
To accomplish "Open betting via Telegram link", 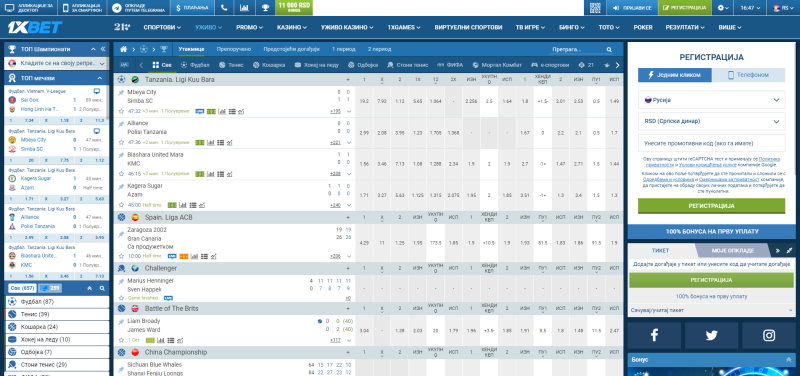I will click(139, 8).
